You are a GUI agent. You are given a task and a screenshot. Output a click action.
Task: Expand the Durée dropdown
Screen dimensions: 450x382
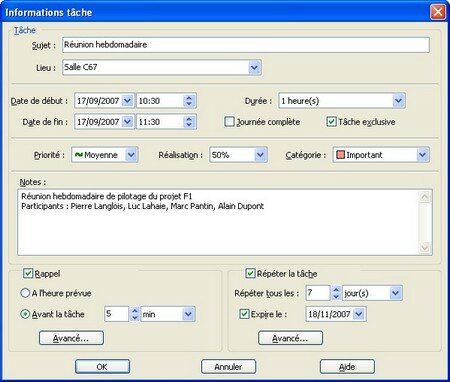click(x=398, y=101)
